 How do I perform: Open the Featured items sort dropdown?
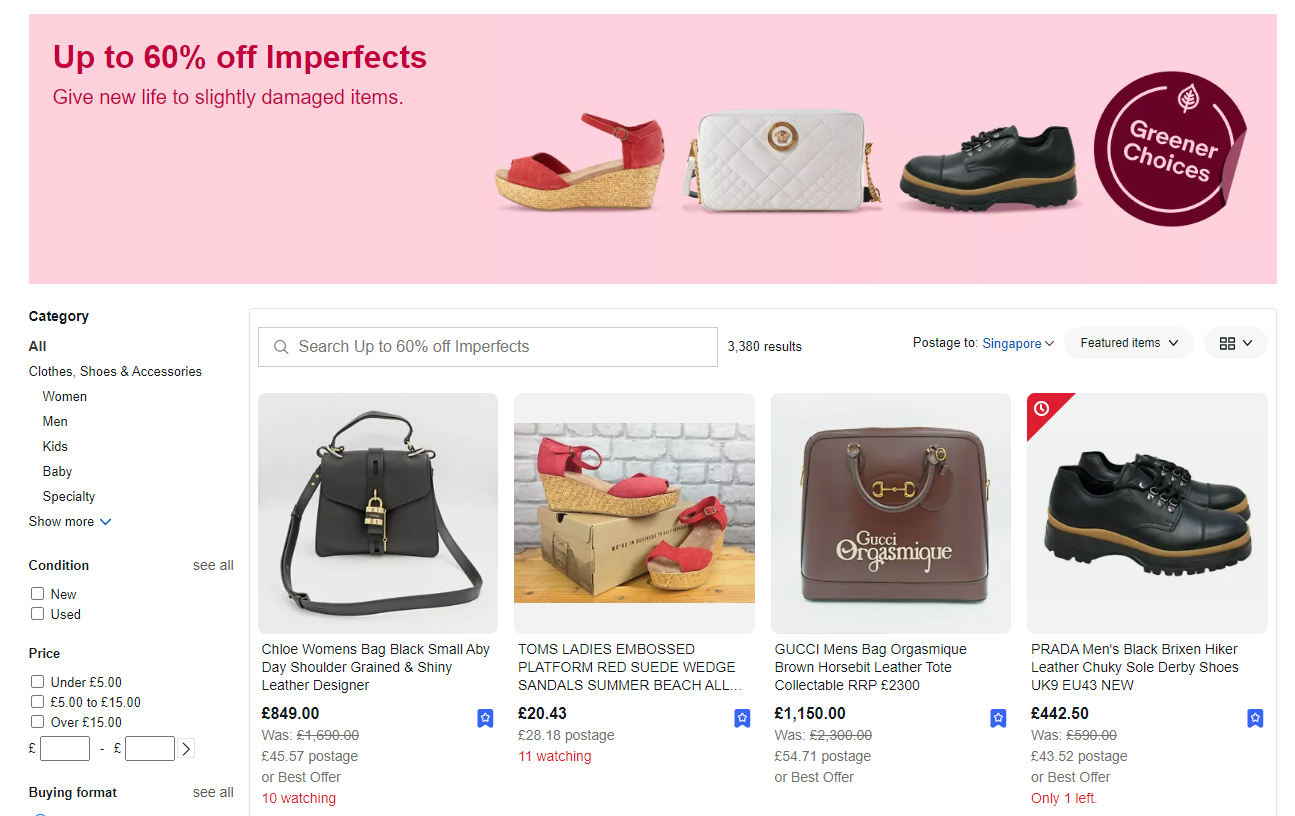coord(1129,343)
